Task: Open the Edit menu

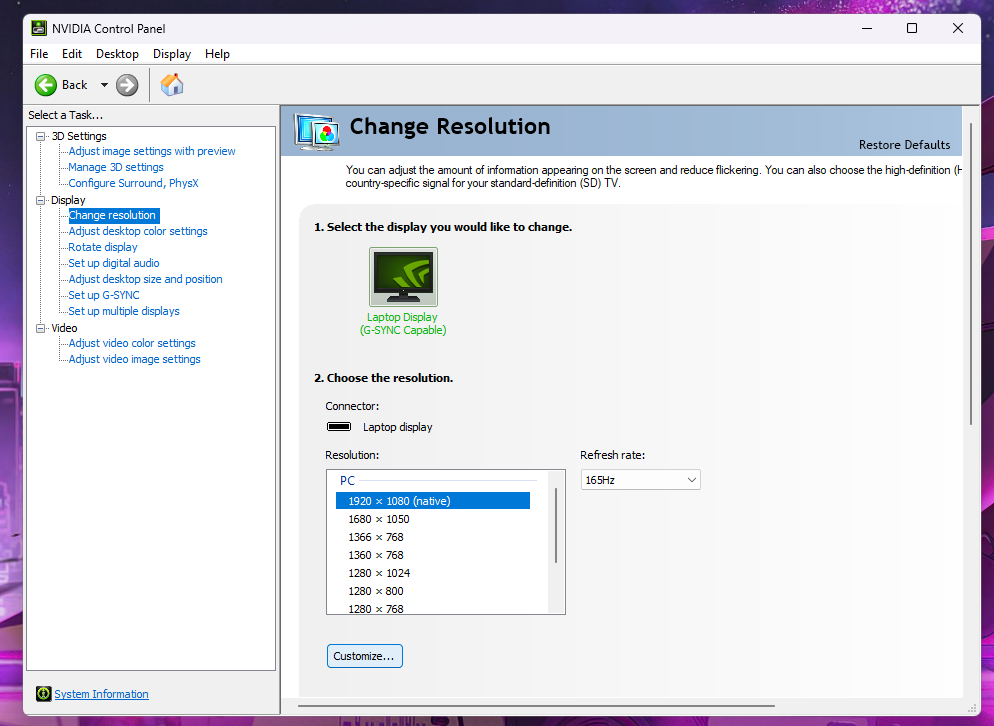Action: [72, 54]
